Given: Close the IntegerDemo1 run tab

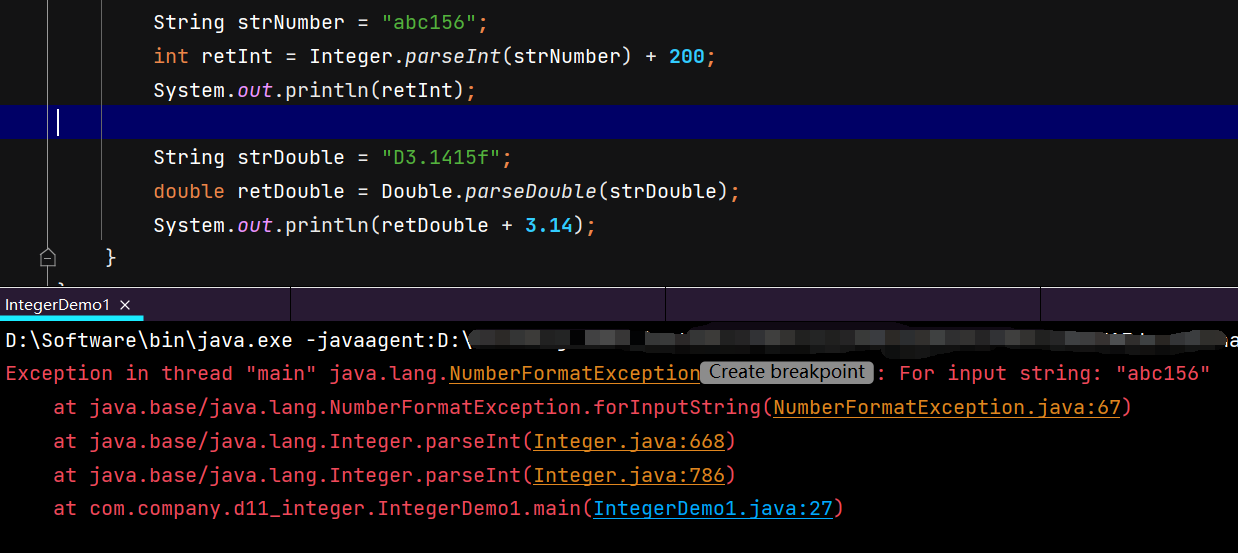Looking at the screenshot, I should point(125,305).
